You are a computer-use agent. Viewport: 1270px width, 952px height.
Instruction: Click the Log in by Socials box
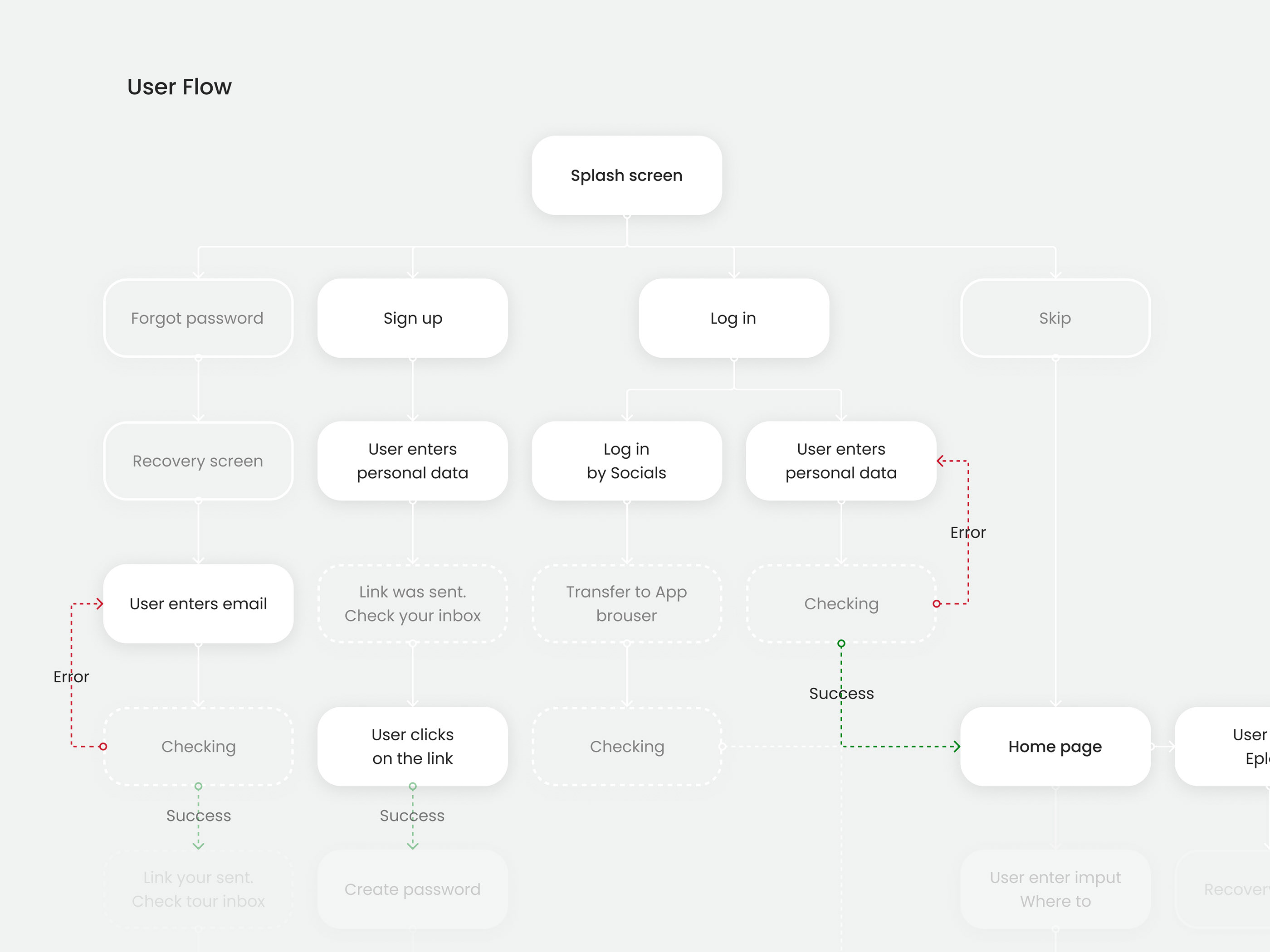[626, 461]
